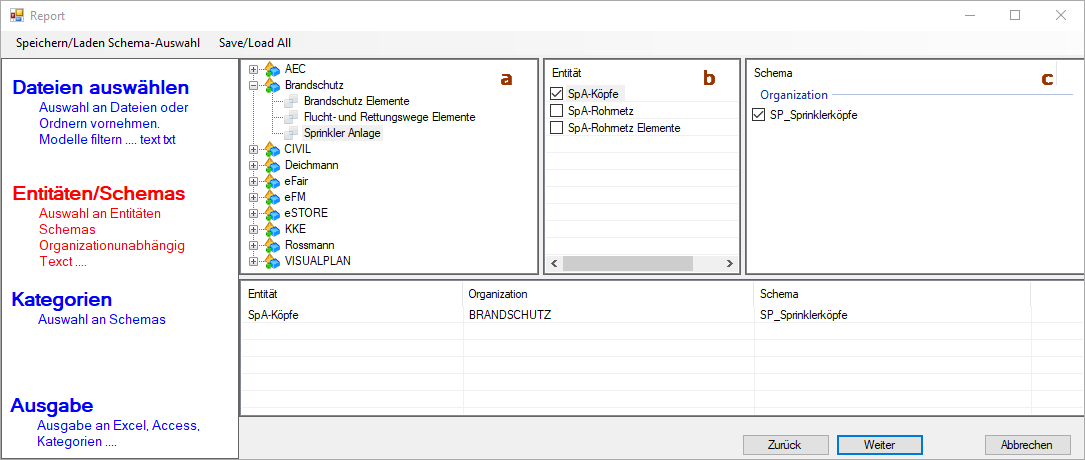This screenshot has height=460, width=1085.
Task: Go to the Entitäten/Schemas step
Action: pos(99,194)
